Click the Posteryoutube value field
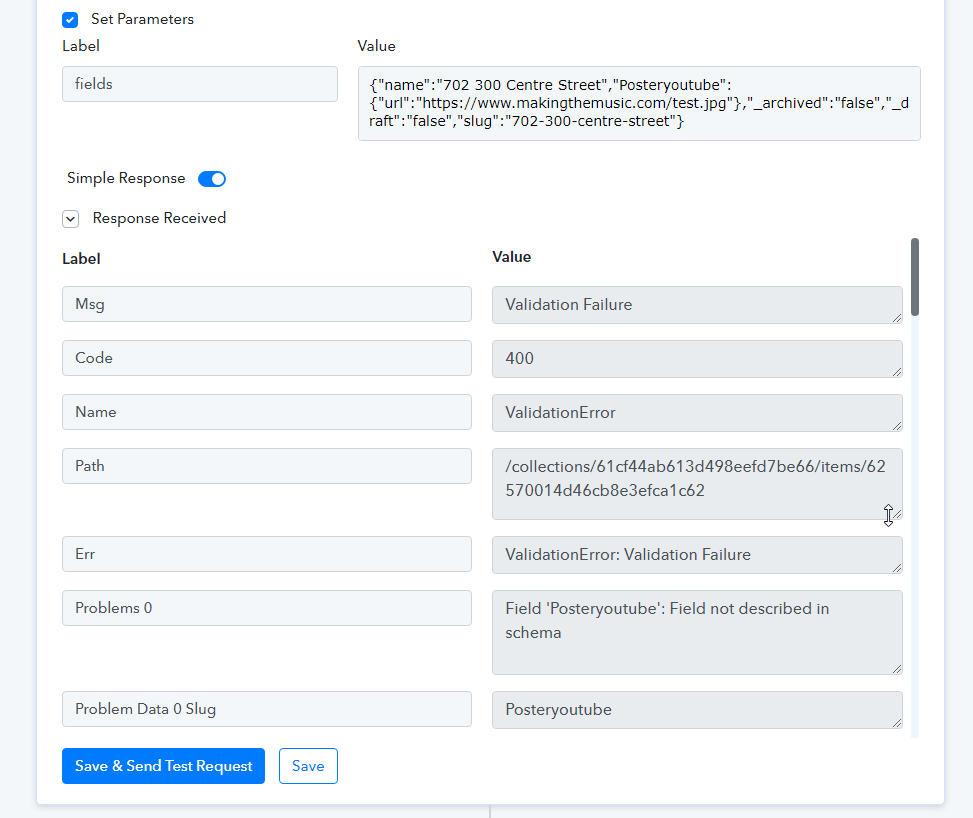 coord(697,710)
